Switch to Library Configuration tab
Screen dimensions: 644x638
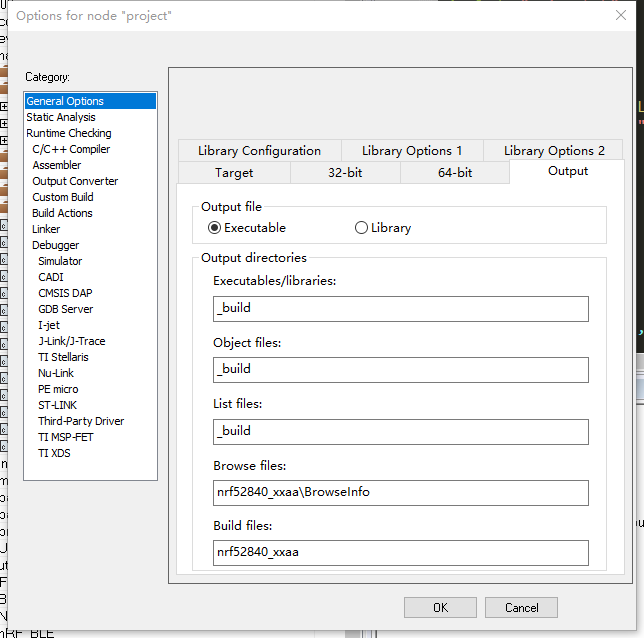pyautogui.click(x=259, y=151)
